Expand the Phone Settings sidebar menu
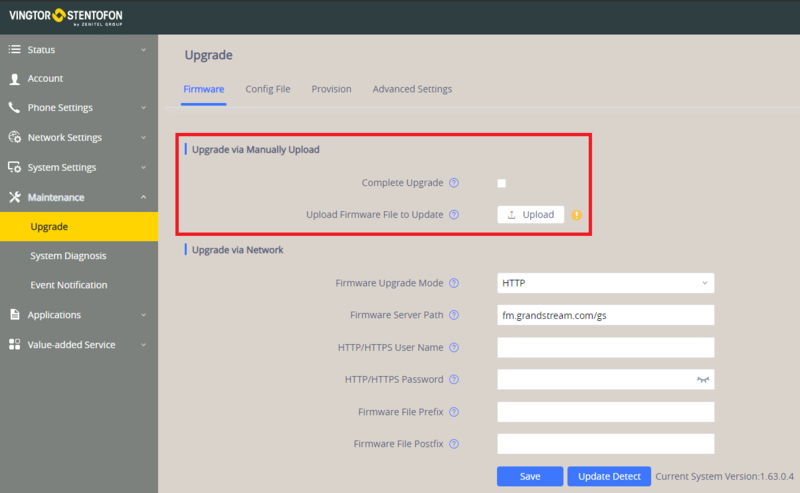The width and height of the screenshot is (800, 493). click(x=79, y=108)
